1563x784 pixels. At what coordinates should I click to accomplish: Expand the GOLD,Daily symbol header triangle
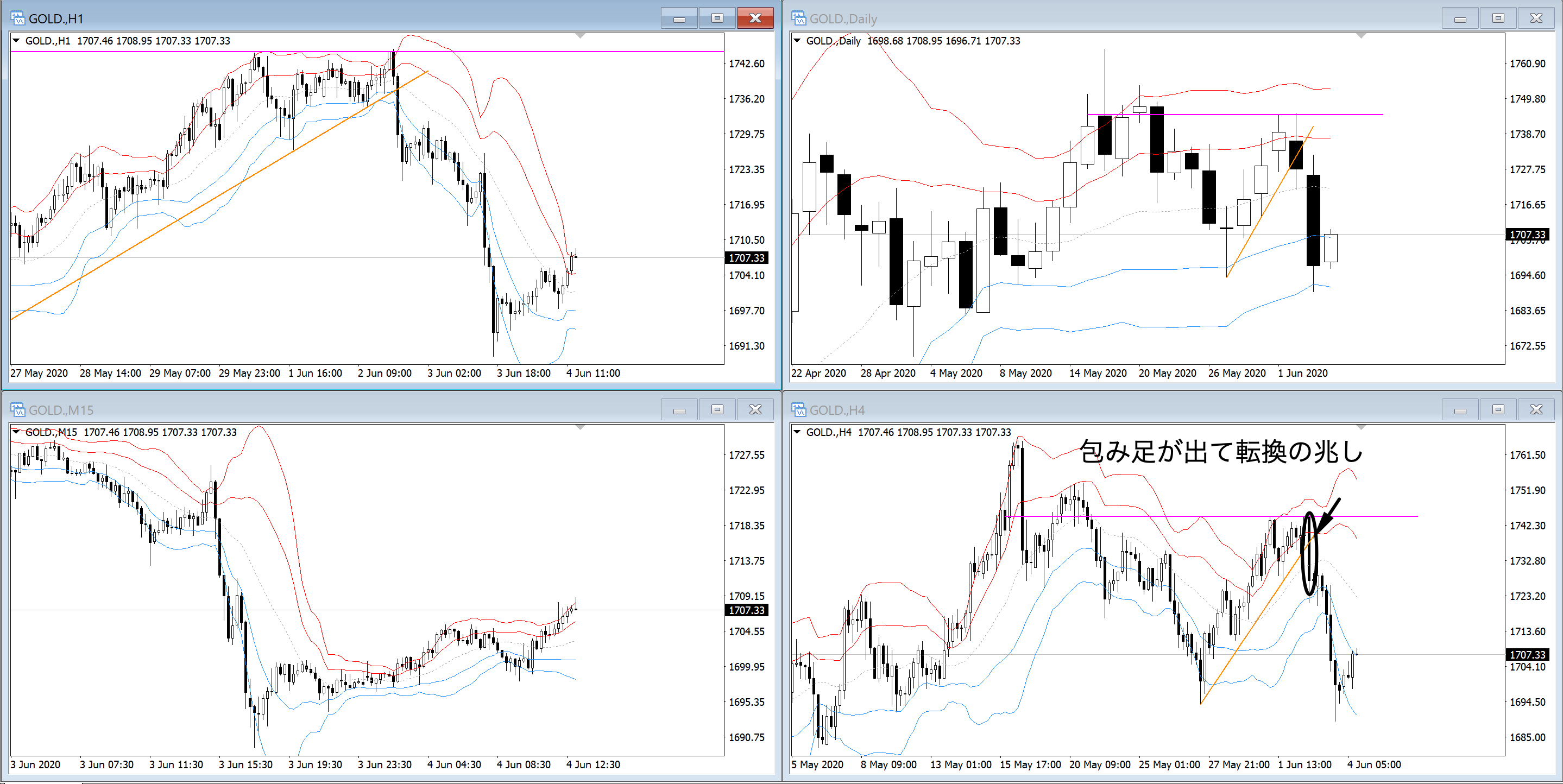797,41
